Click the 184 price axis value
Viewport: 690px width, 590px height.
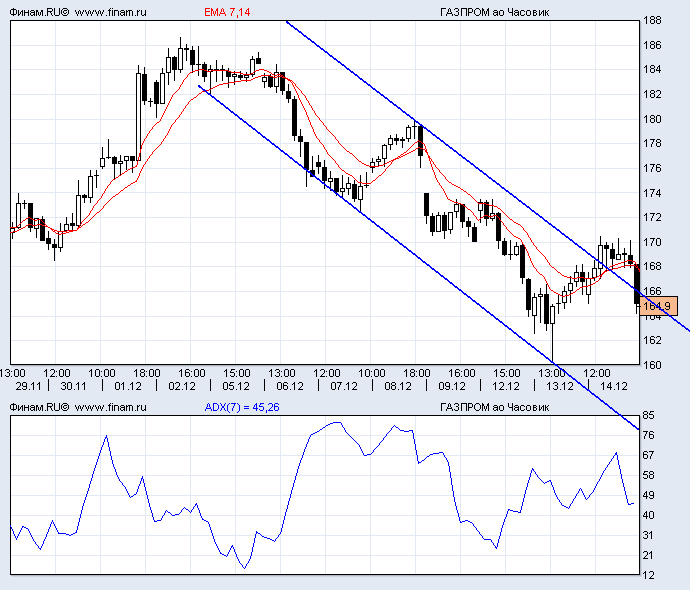(x=652, y=70)
